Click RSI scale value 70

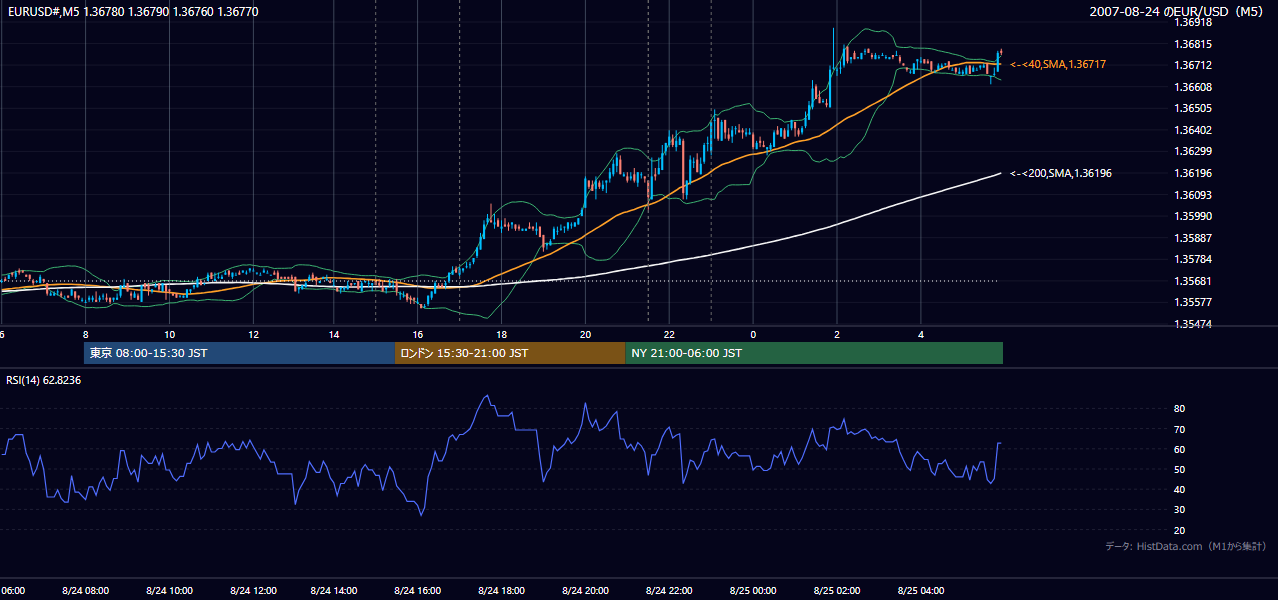click(1179, 429)
